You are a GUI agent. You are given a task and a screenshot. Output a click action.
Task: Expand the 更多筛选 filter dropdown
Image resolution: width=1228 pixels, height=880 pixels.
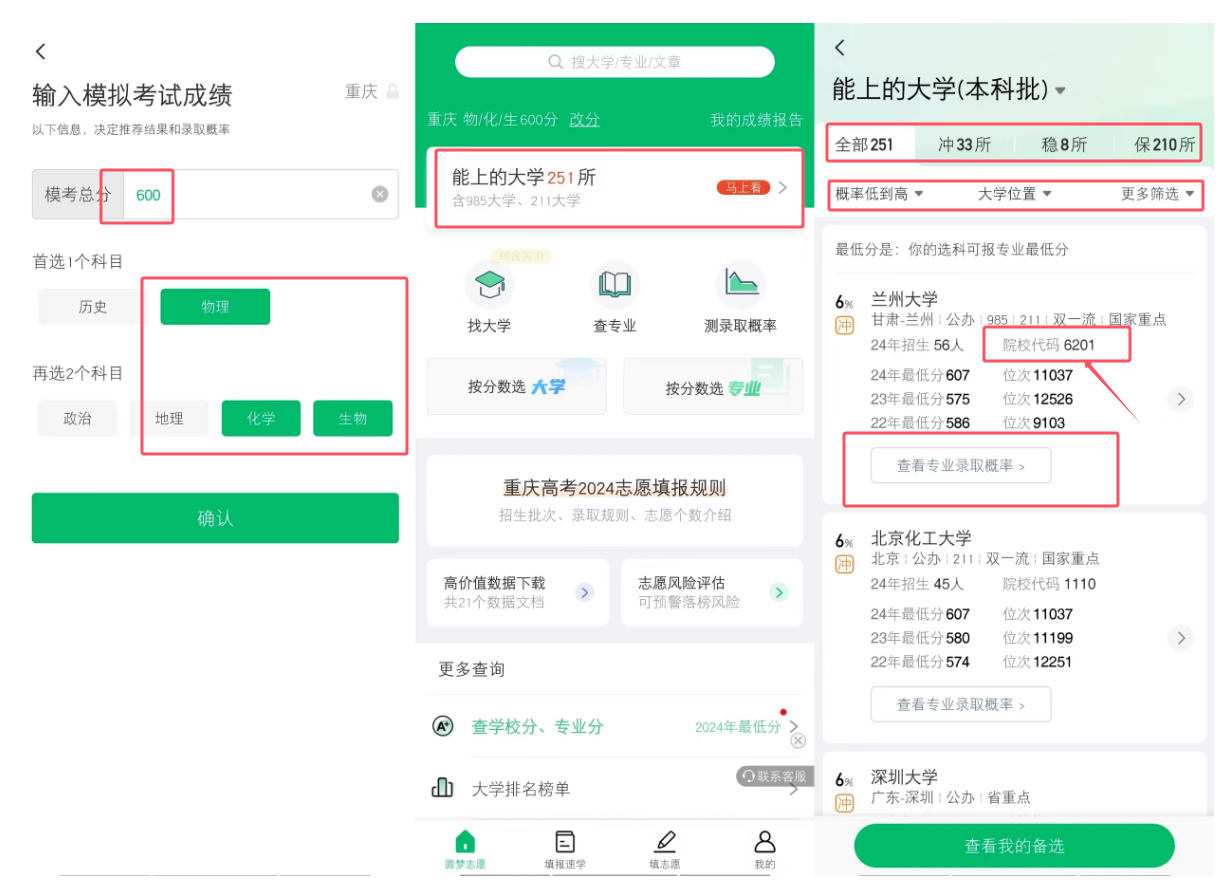tap(1158, 194)
